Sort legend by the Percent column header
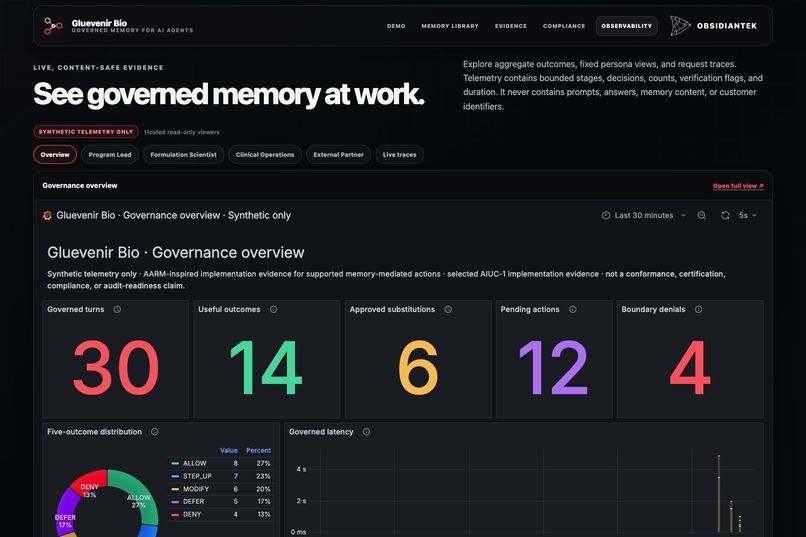Image resolution: width=806 pixels, height=537 pixels. coord(258,450)
